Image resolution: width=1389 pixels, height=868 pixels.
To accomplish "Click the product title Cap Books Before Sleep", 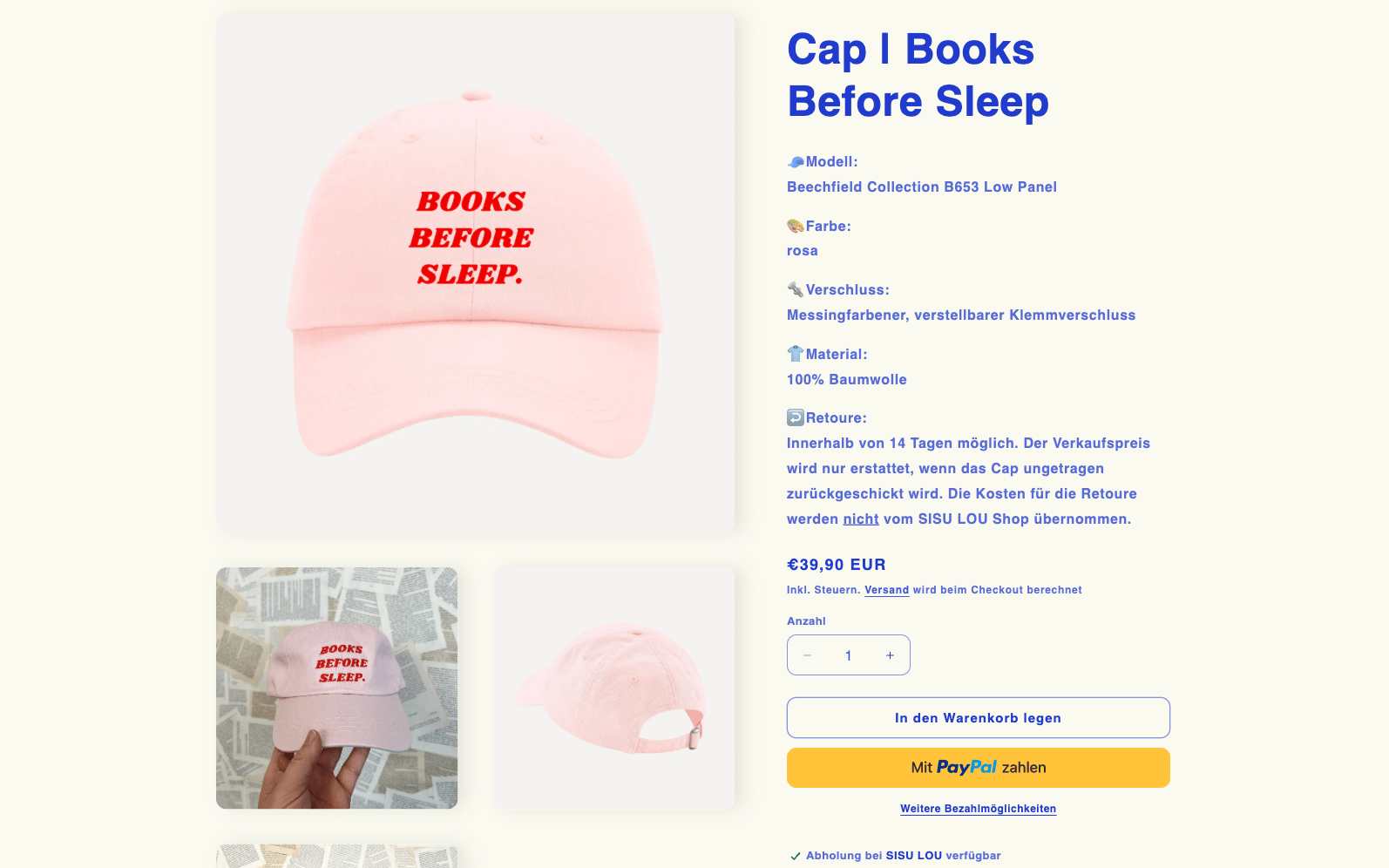I will (x=918, y=75).
